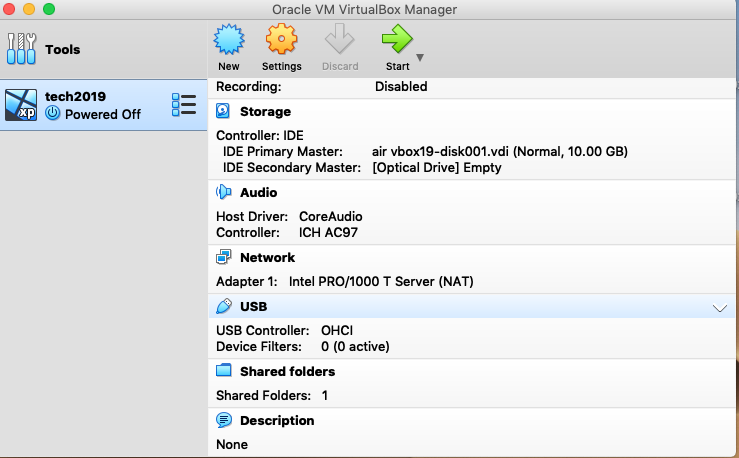Collapse the USB section chevron
Screen dimensions: 739x458
pyautogui.click(x=719, y=308)
